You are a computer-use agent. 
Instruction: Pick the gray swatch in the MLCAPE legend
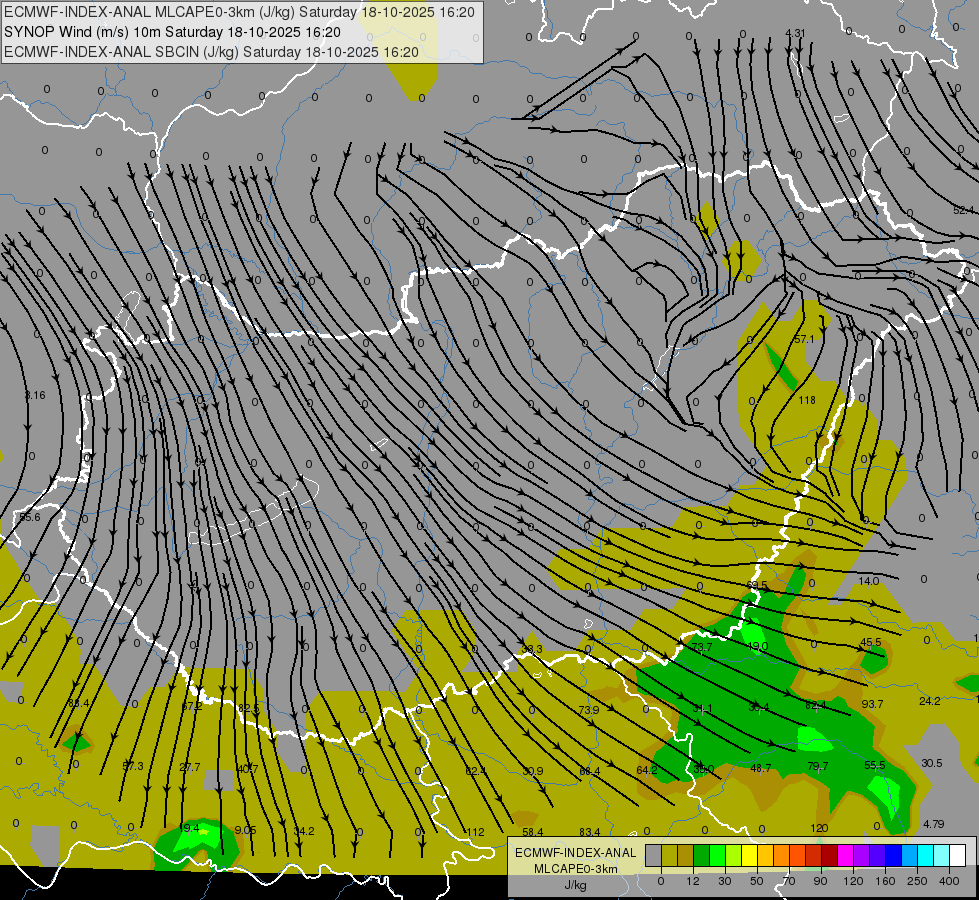[654, 855]
